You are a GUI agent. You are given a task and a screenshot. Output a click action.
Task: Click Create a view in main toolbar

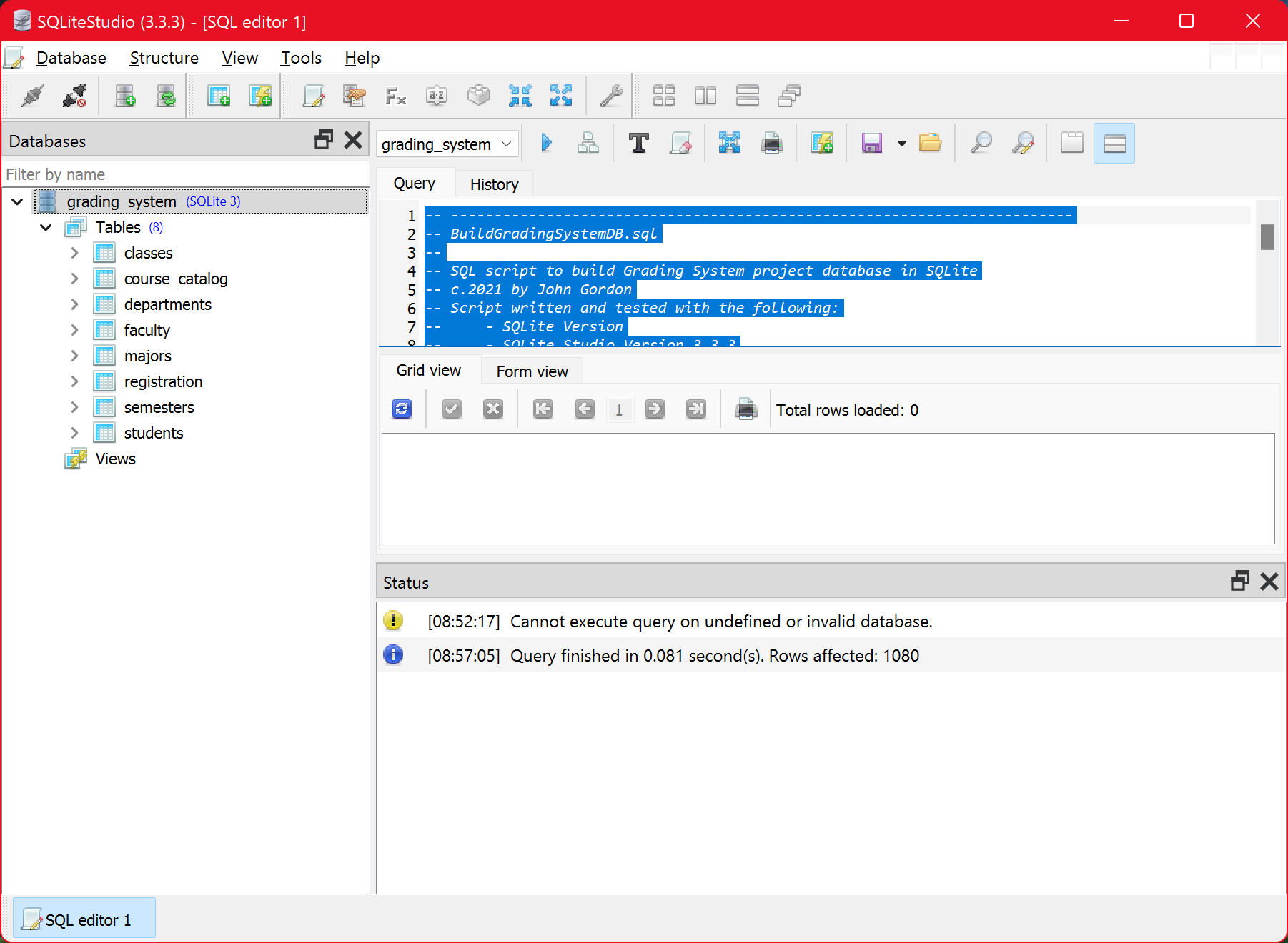click(259, 96)
